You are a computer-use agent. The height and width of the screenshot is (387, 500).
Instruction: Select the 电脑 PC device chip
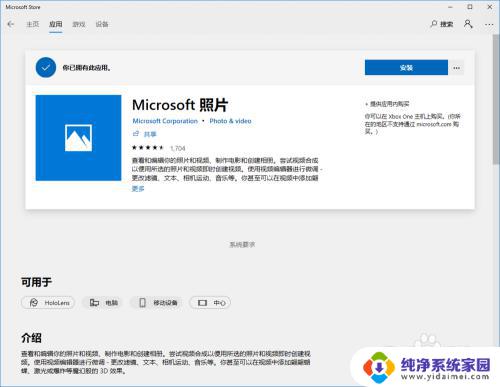[x=103, y=303]
